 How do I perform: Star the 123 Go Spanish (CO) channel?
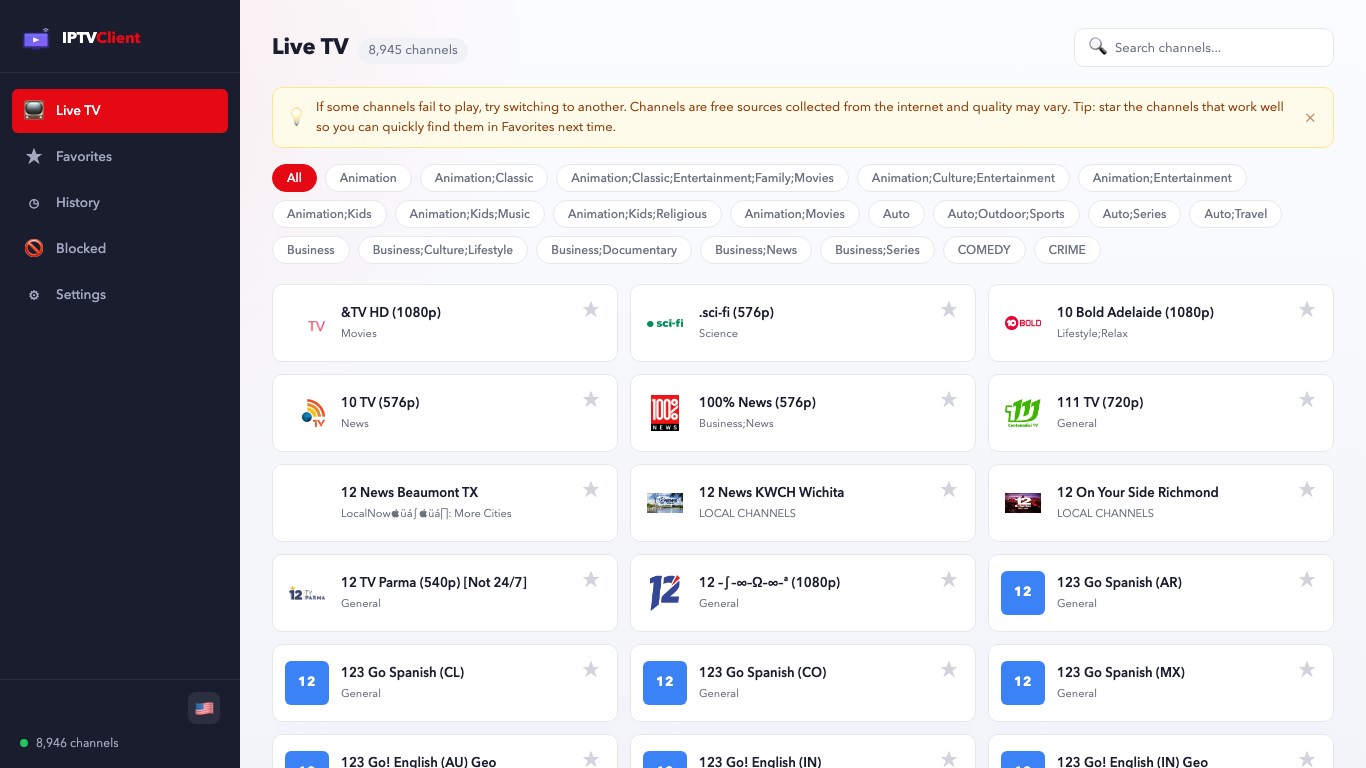[949, 670]
